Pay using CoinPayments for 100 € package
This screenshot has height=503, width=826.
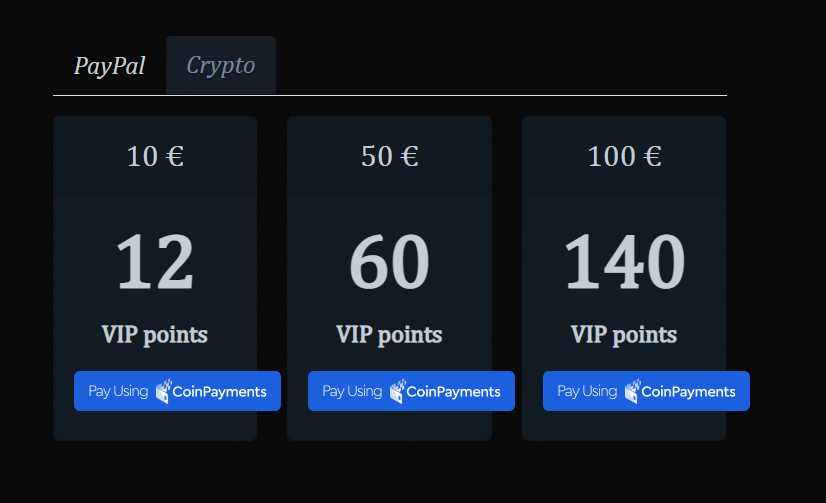[x=646, y=391]
